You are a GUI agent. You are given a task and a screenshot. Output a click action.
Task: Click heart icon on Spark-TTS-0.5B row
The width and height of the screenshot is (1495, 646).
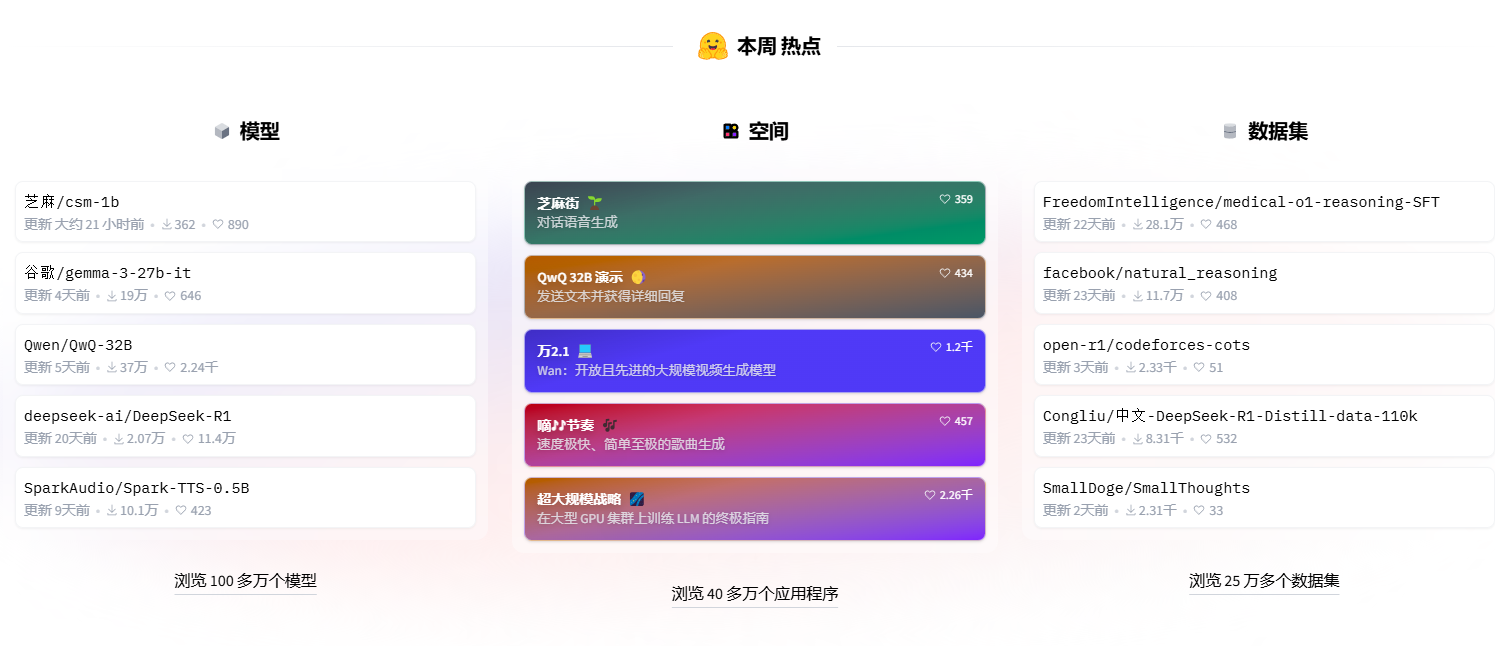pyautogui.click(x=181, y=511)
